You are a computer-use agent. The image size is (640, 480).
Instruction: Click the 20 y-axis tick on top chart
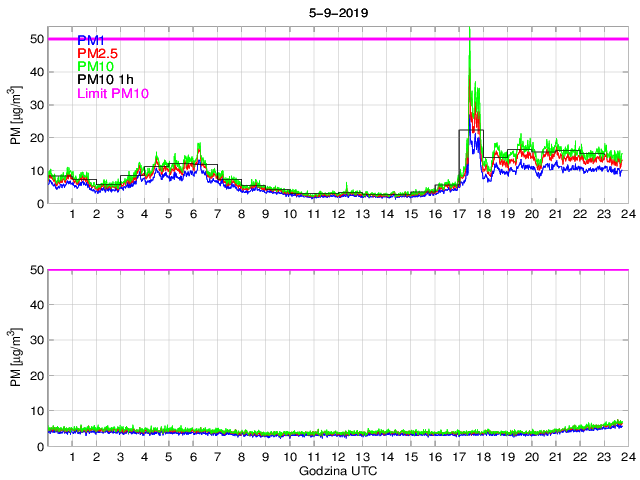(x=36, y=138)
